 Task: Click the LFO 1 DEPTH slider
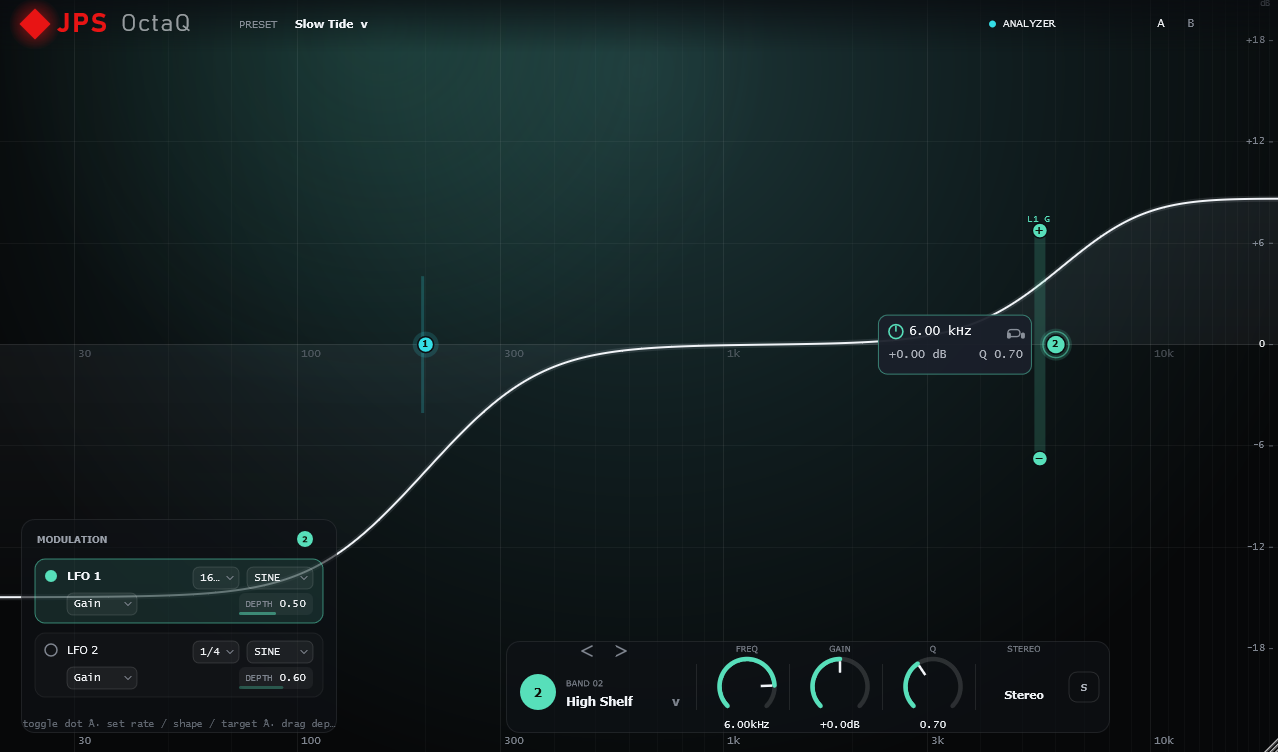tap(276, 604)
